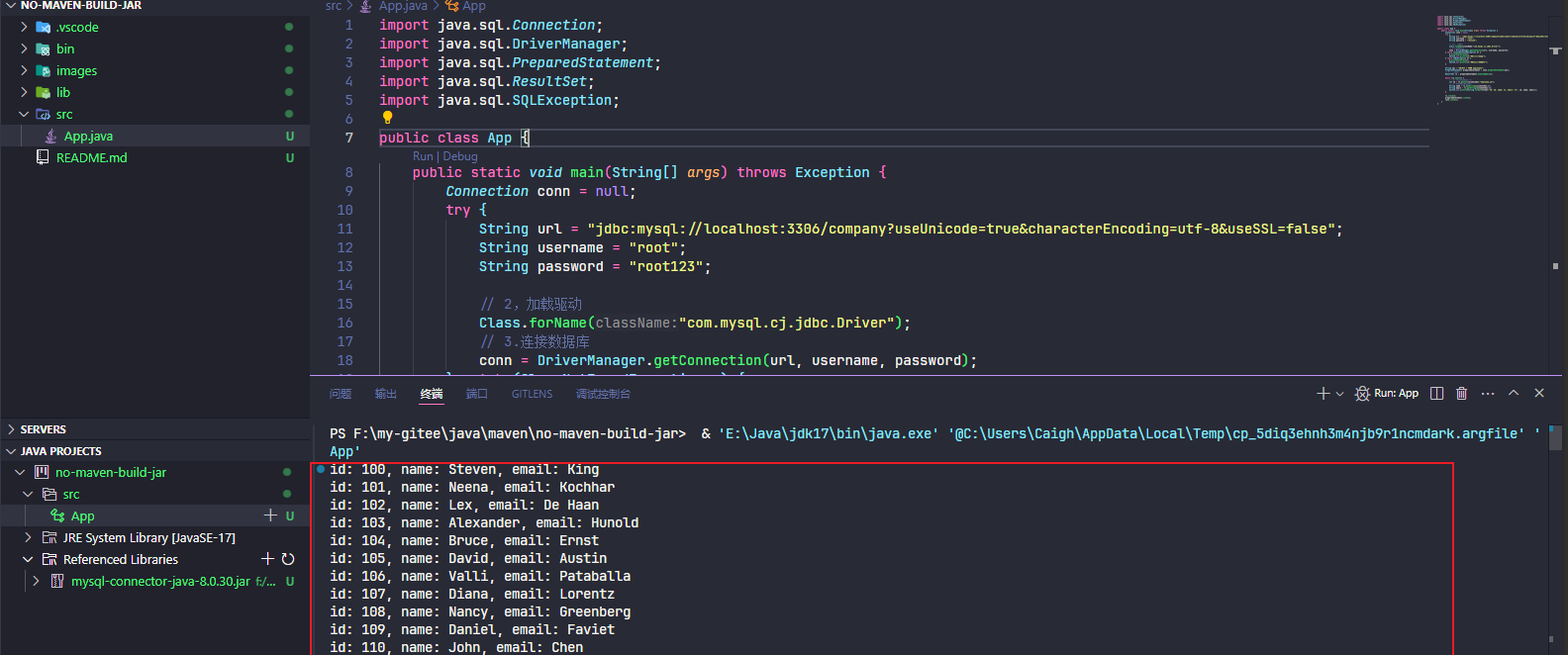Screen dimensions: 1568x655
Task: Click the Run CodeLens above main
Action: (x=423, y=156)
